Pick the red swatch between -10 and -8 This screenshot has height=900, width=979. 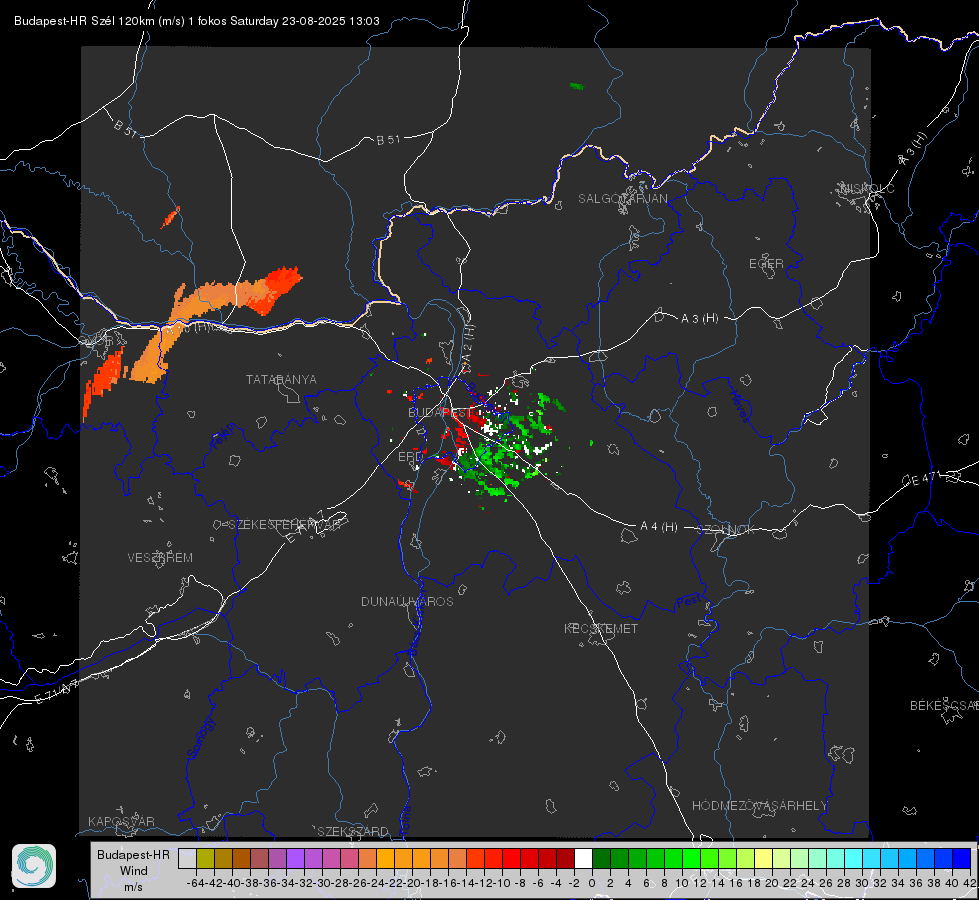pyautogui.click(x=511, y=858)
